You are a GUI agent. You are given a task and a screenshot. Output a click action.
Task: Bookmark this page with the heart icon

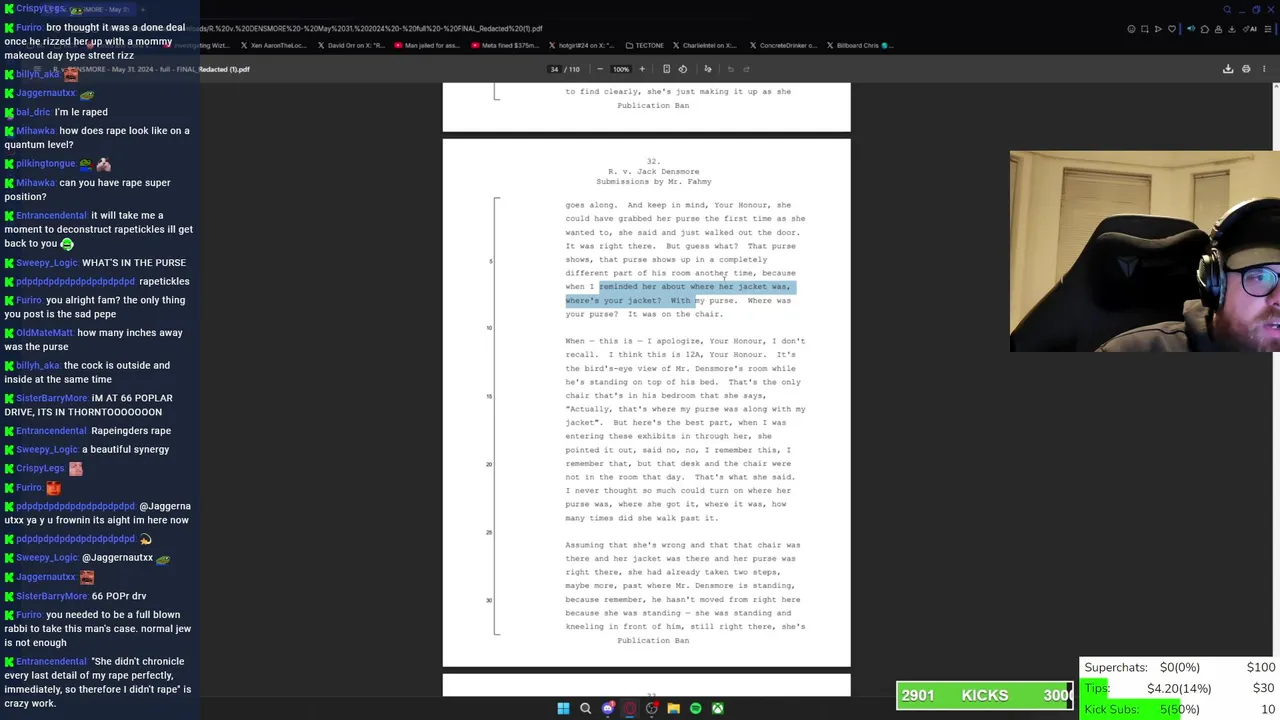pos(1170,29)
